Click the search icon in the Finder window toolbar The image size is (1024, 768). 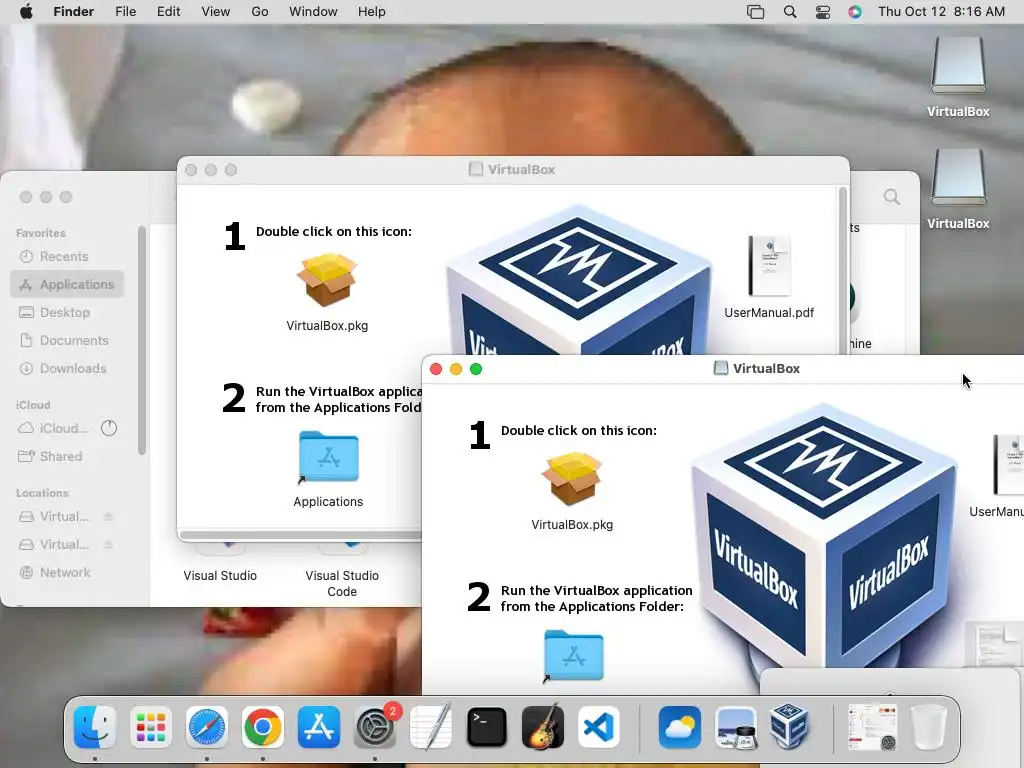point(891,197)
